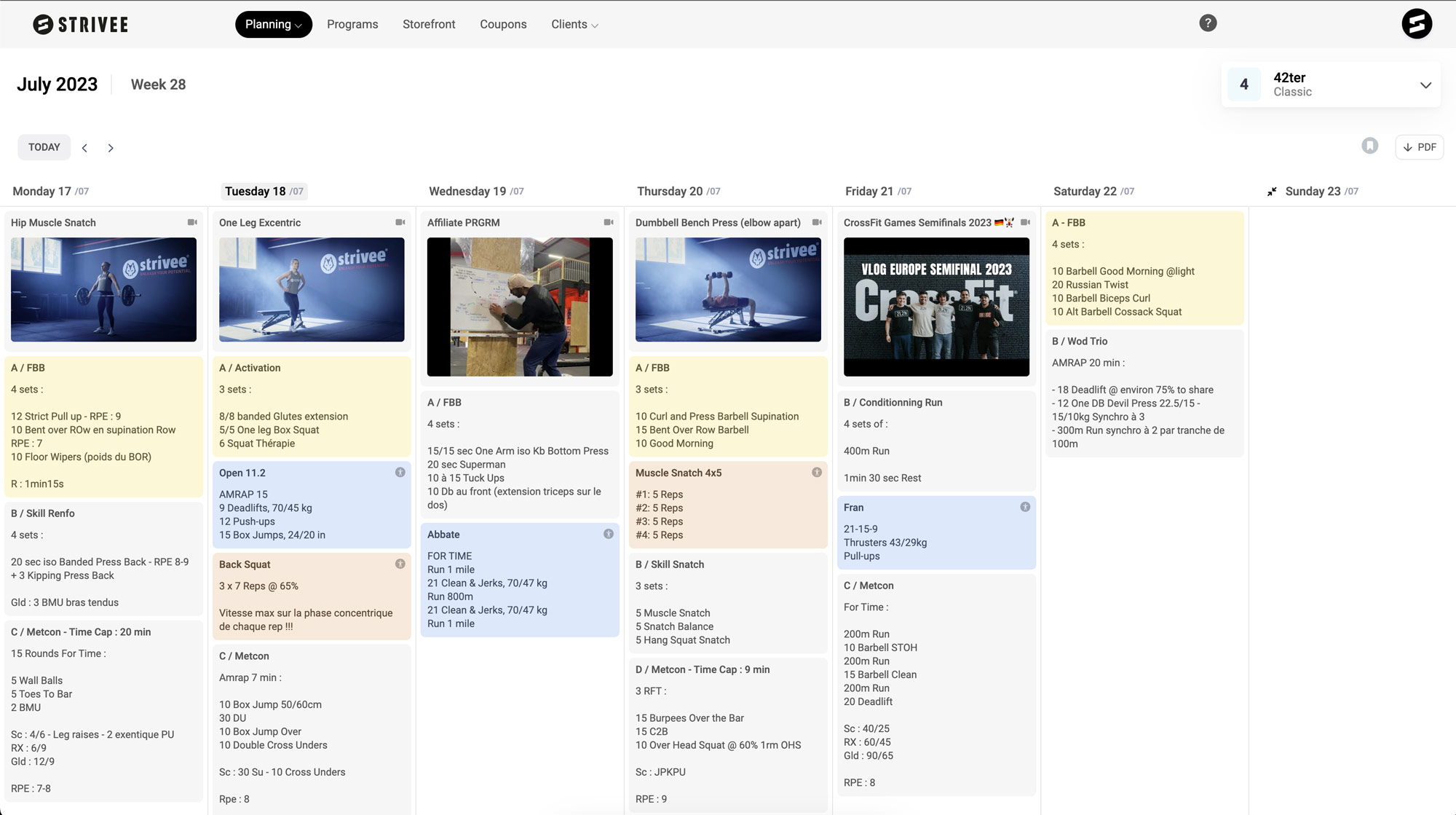Click the bookmark icon beside PDF
The height and width of the screenshot is (815, 1456).
coord(1369,146)
